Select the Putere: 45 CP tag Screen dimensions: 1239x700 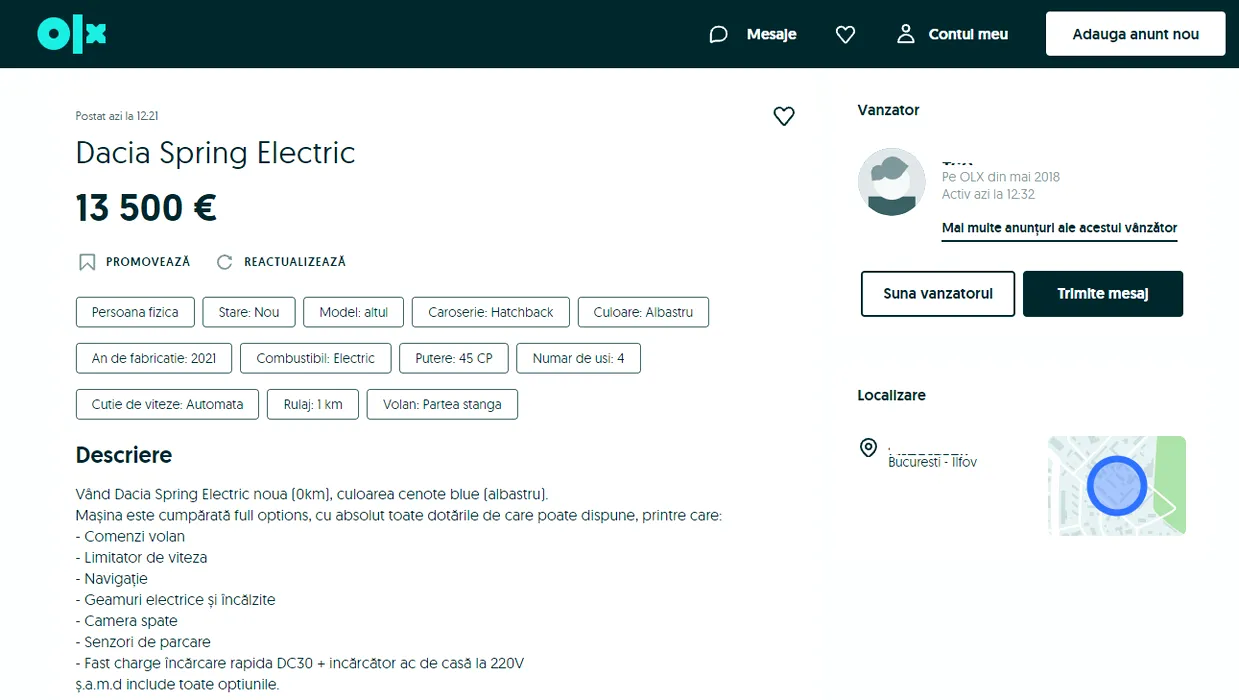tap(454, 358)
